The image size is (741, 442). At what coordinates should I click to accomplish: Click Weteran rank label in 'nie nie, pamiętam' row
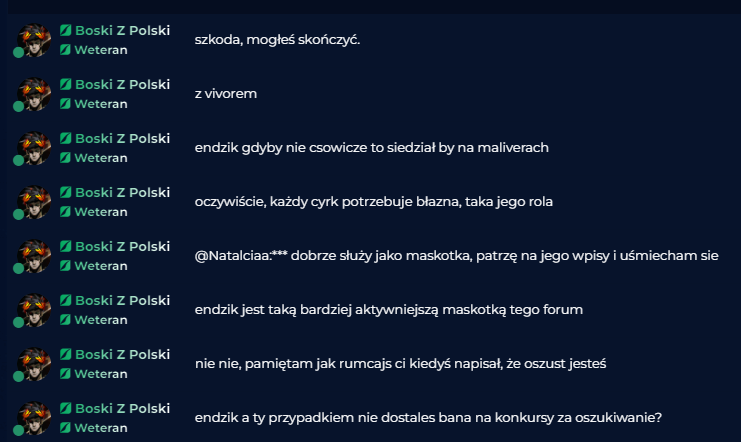pos(101,373)
